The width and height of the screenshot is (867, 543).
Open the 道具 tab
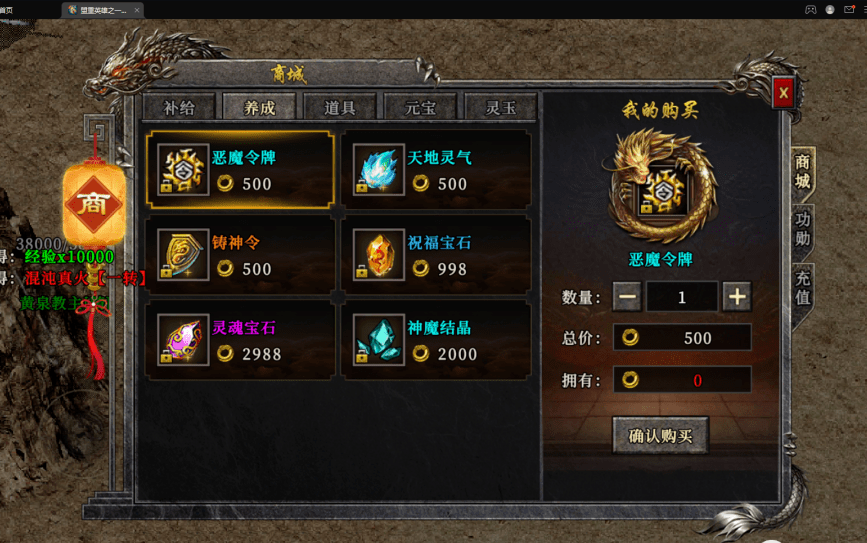(340, 107)
